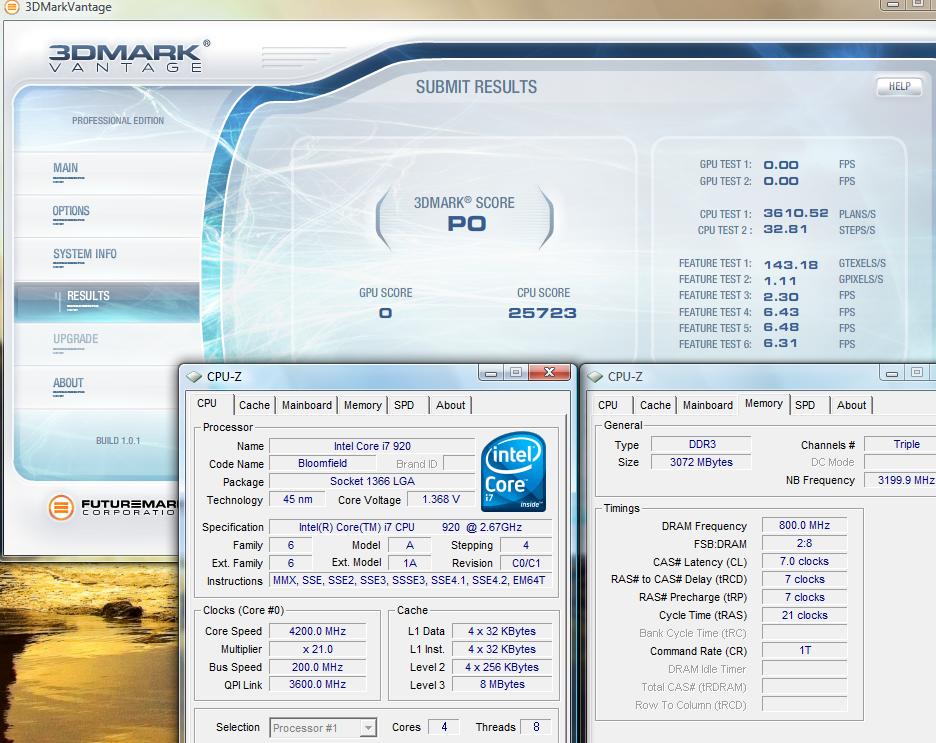Image resolution: width=936 pixels, height=743 pixels.
Task: Click the 3DMarkVantage title bar app icon
Action: click(x=11, y=7)
